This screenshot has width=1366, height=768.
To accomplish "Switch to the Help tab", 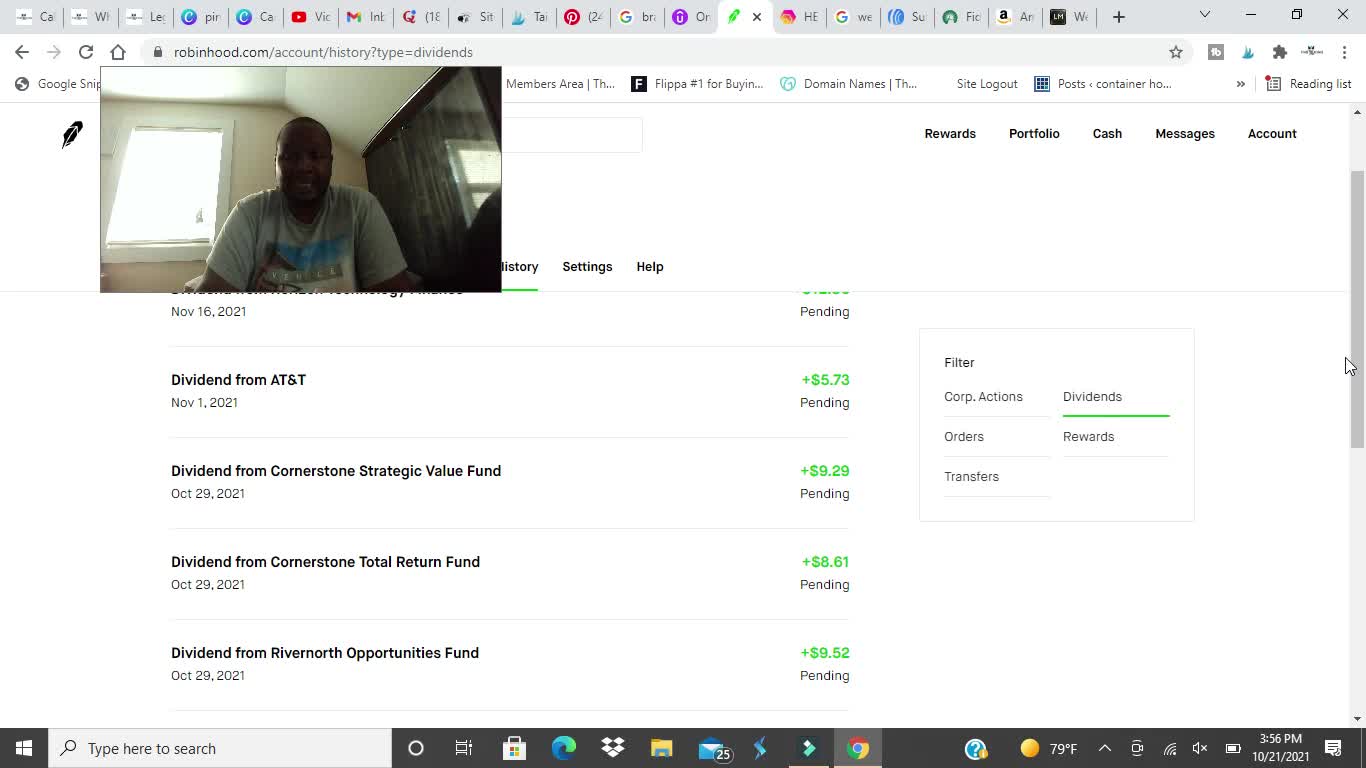I will tap(650, 267).
